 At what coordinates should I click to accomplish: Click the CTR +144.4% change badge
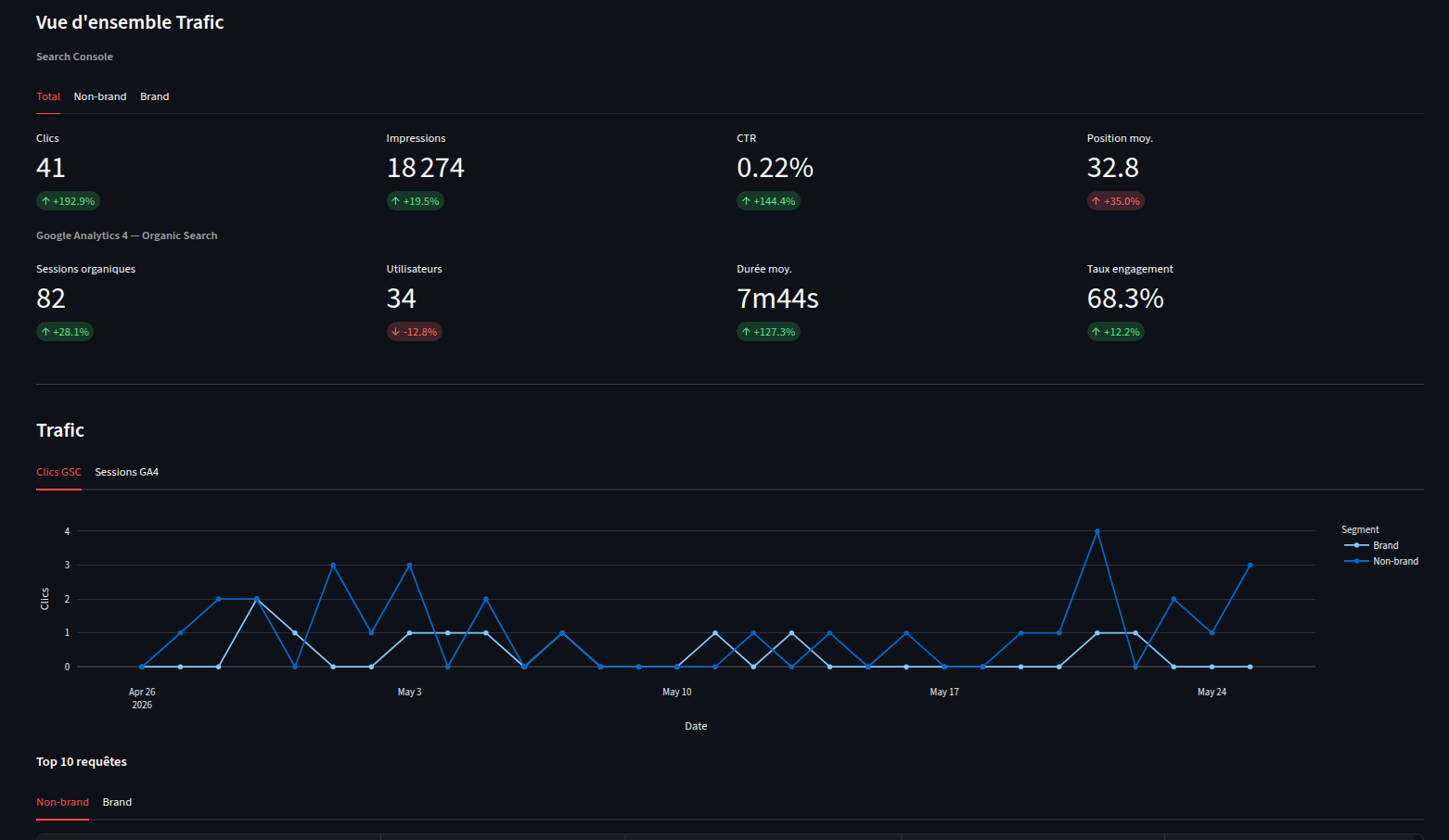pos(768,201)
